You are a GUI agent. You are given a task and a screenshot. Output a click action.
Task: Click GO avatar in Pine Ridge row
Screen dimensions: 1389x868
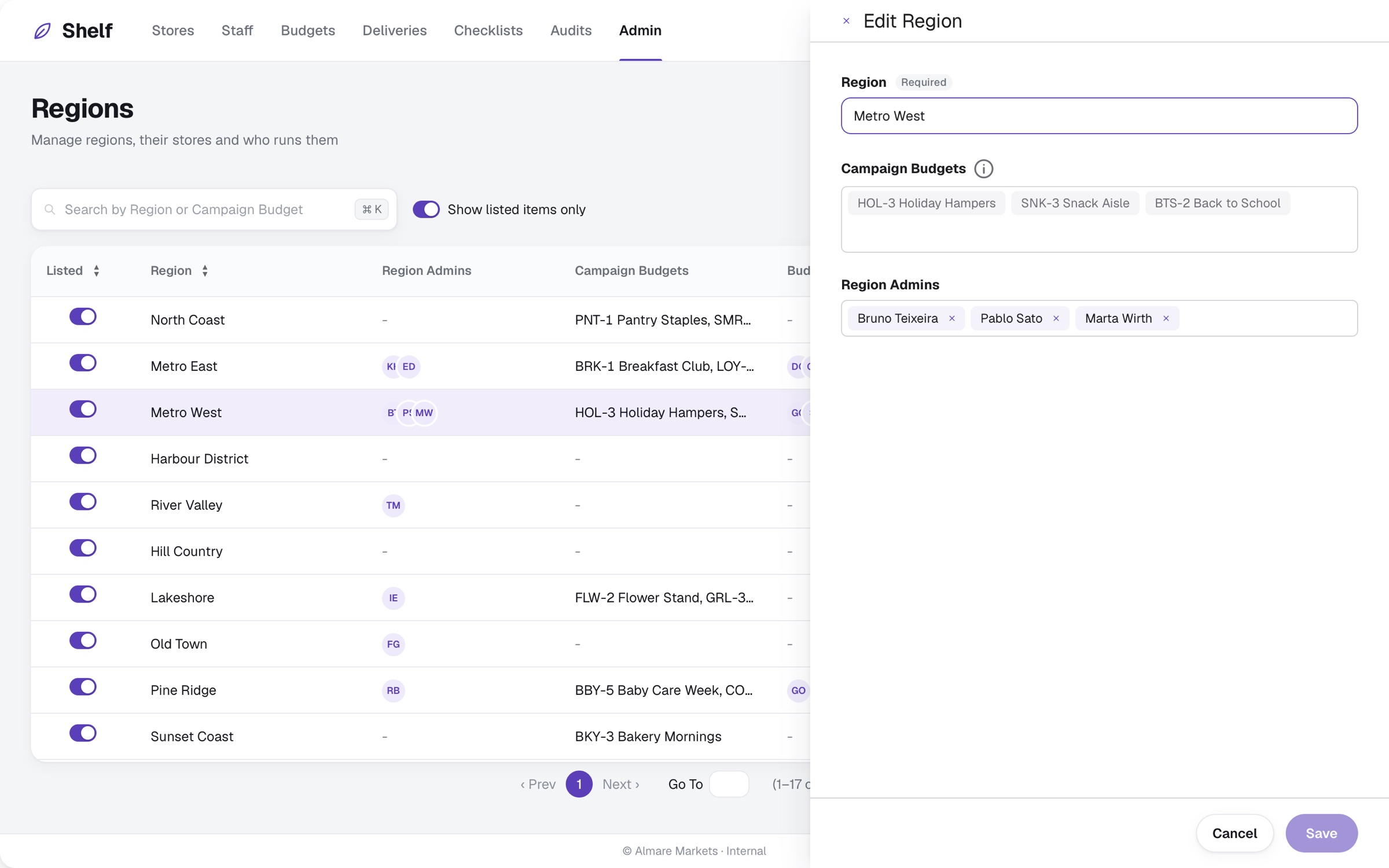[798, 690]
